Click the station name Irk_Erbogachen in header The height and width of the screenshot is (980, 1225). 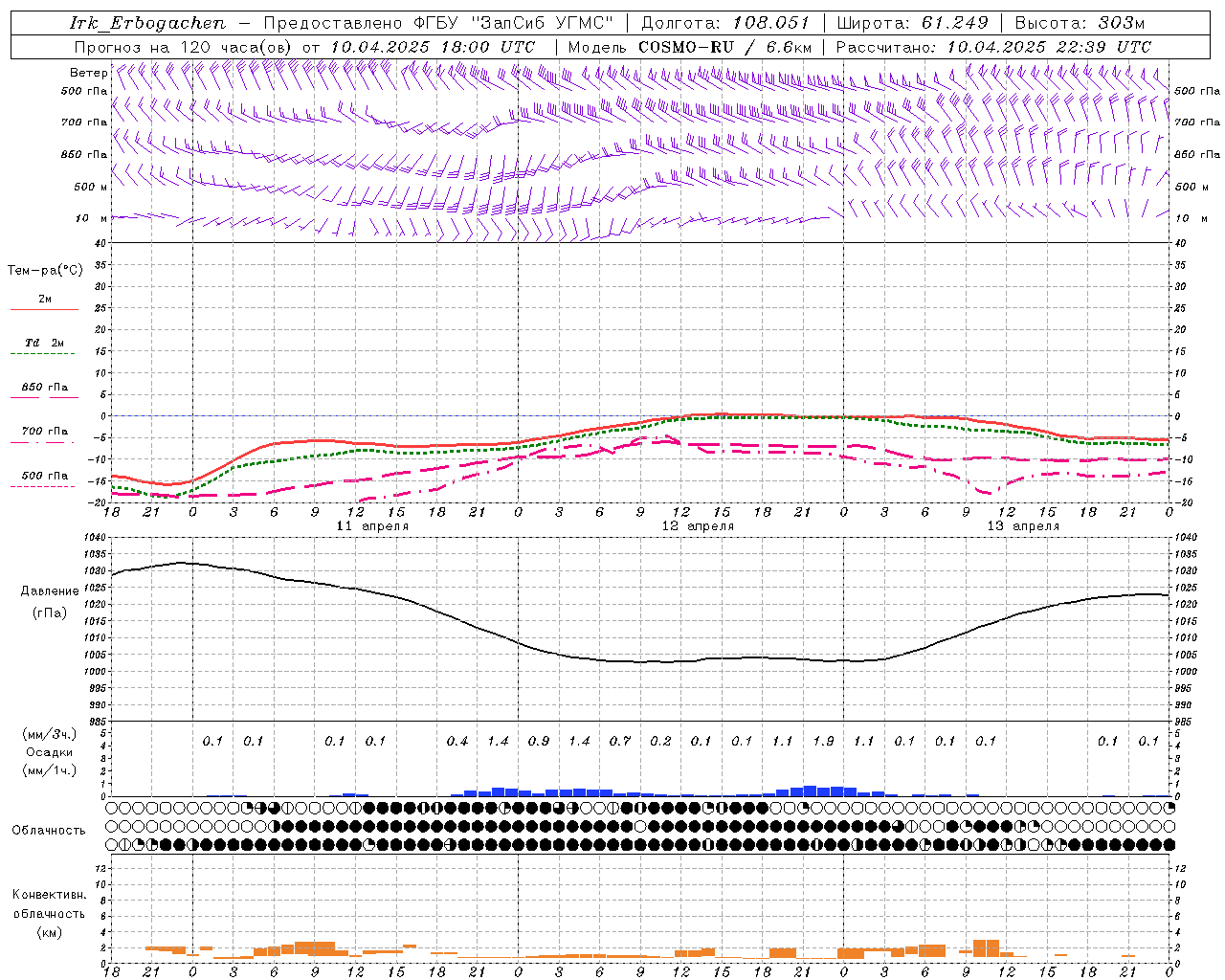(147, 23)
